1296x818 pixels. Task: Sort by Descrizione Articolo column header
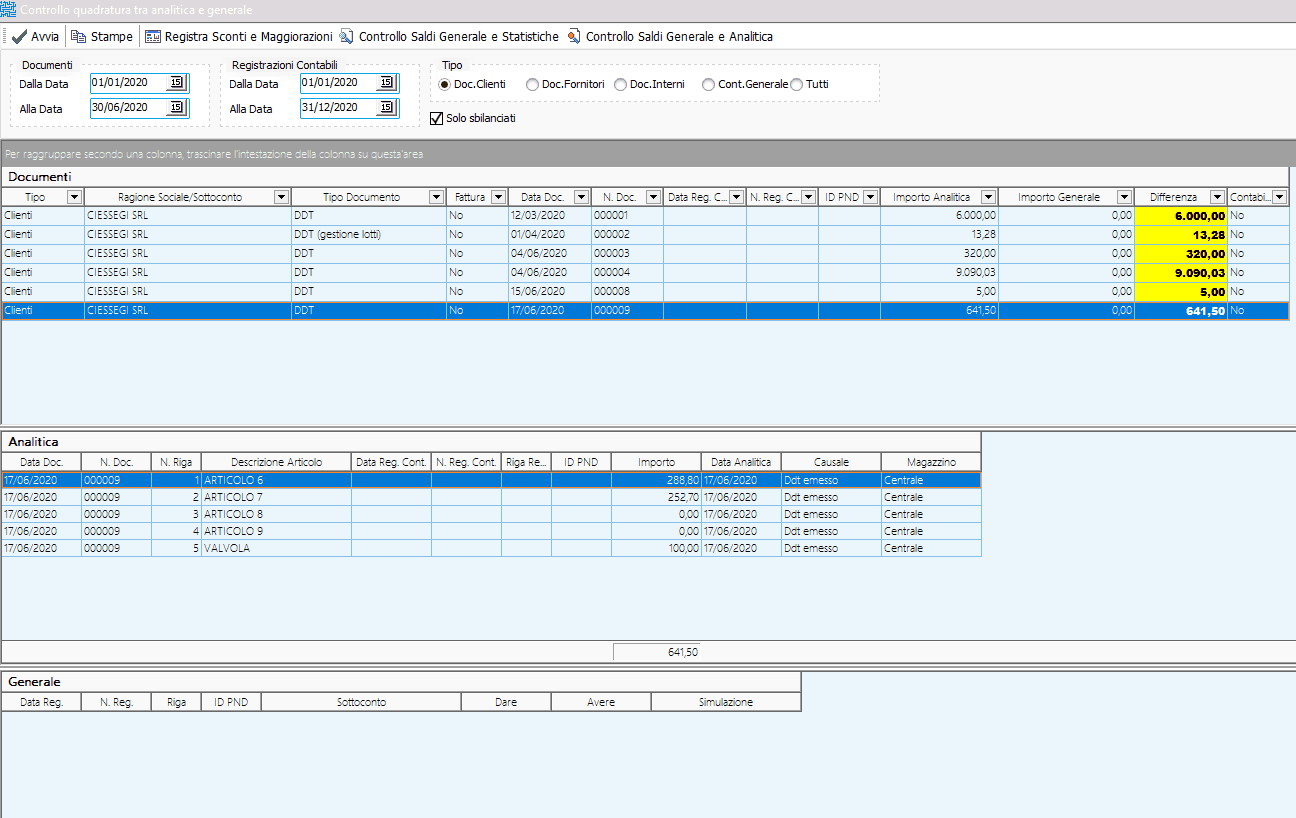pos(276,462)
